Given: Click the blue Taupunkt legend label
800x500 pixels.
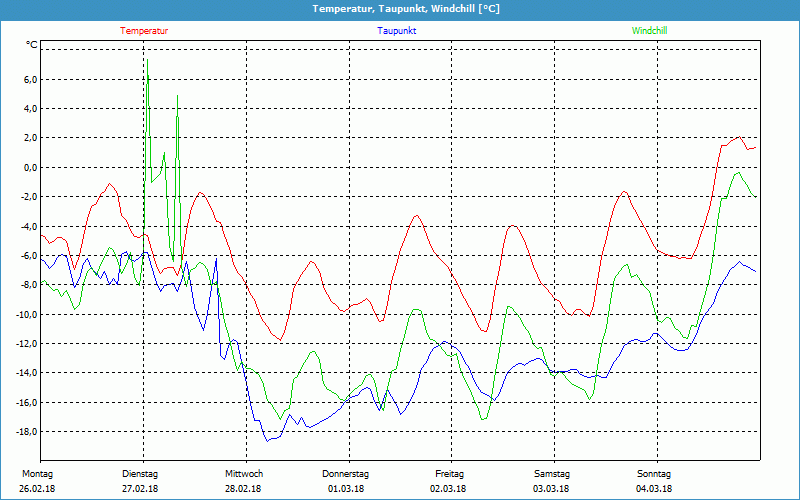Looking at the screenshot, I should [396, 31].
